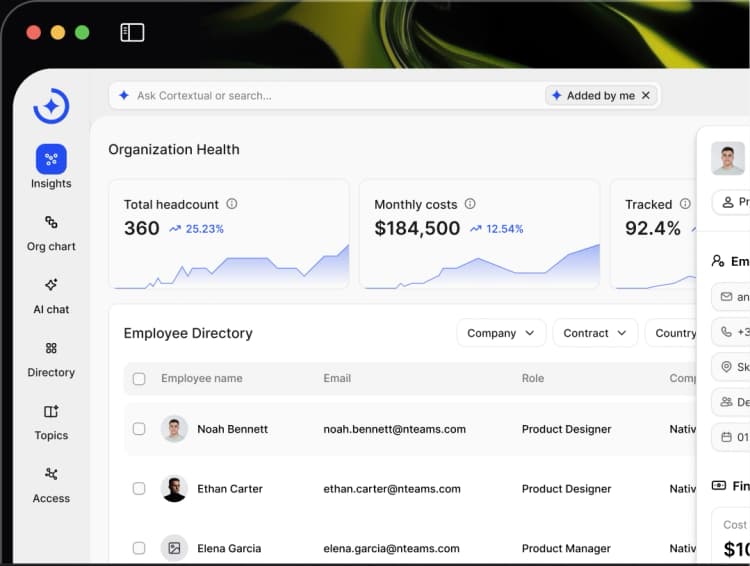
Task: Open the Insights section
Action: pos(51,166)
